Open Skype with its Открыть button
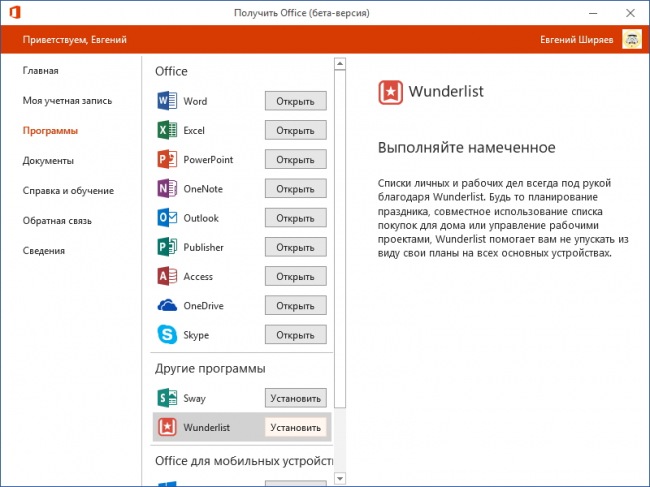The image size is (650, 487). pyautogui.click(x=296, y=335)
